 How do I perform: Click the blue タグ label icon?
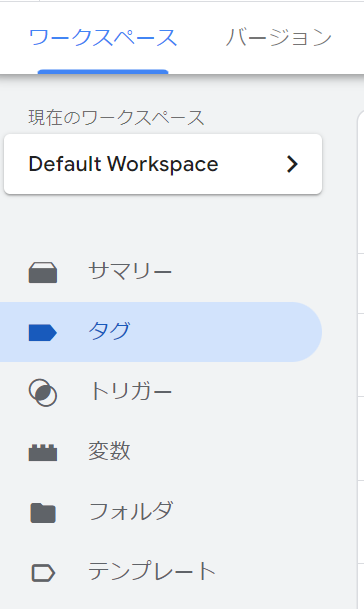tap(43, 332)
